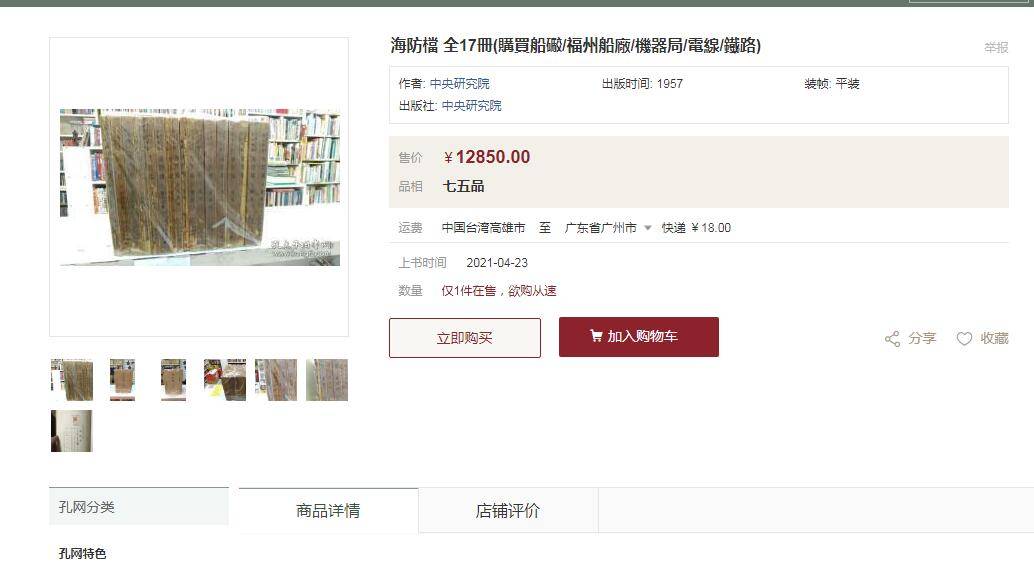Click the heart icon to favorite the book

pyautogui.click(x=964, y=339)
